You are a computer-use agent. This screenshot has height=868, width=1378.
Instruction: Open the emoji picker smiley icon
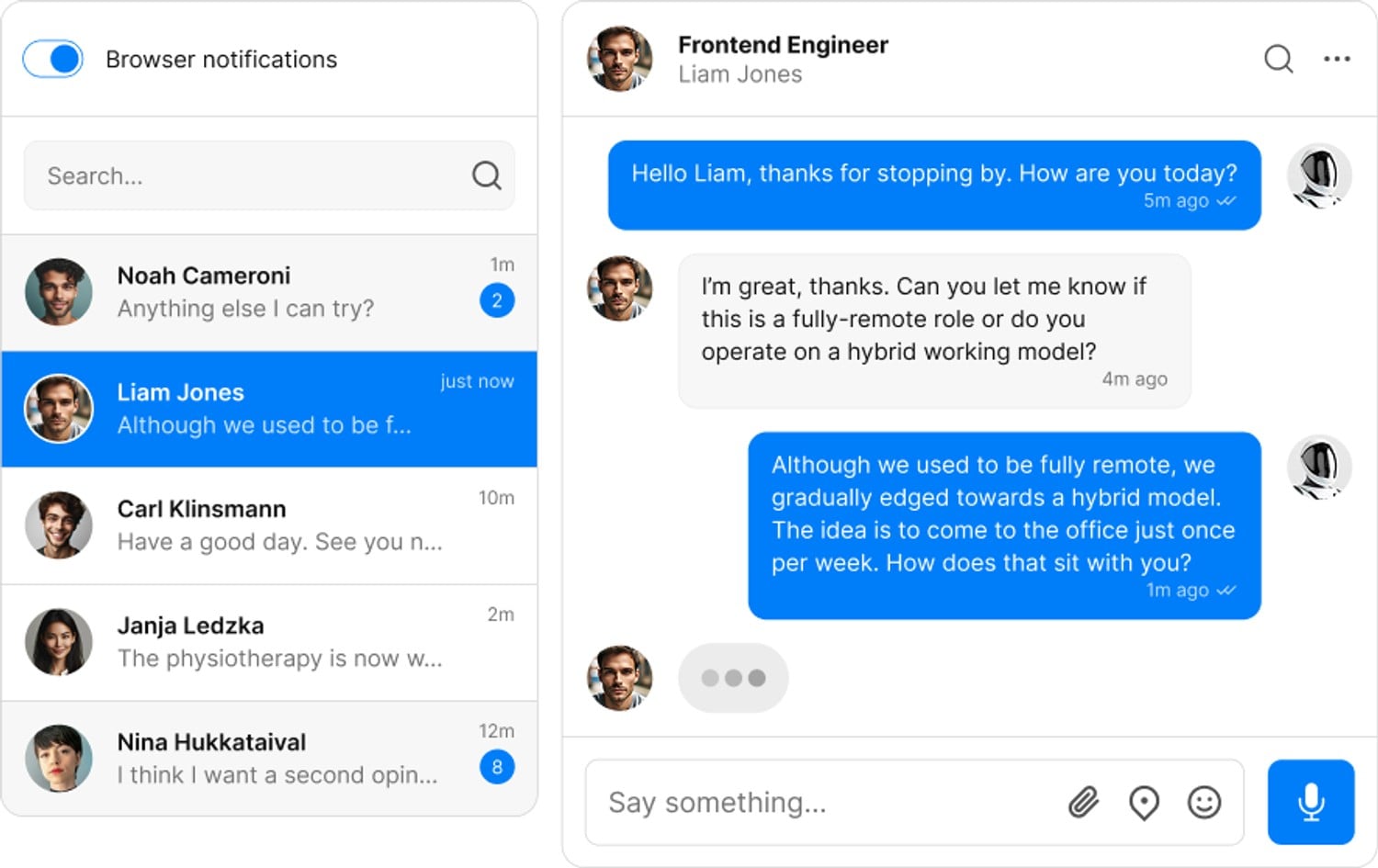tap(1203, 803)
